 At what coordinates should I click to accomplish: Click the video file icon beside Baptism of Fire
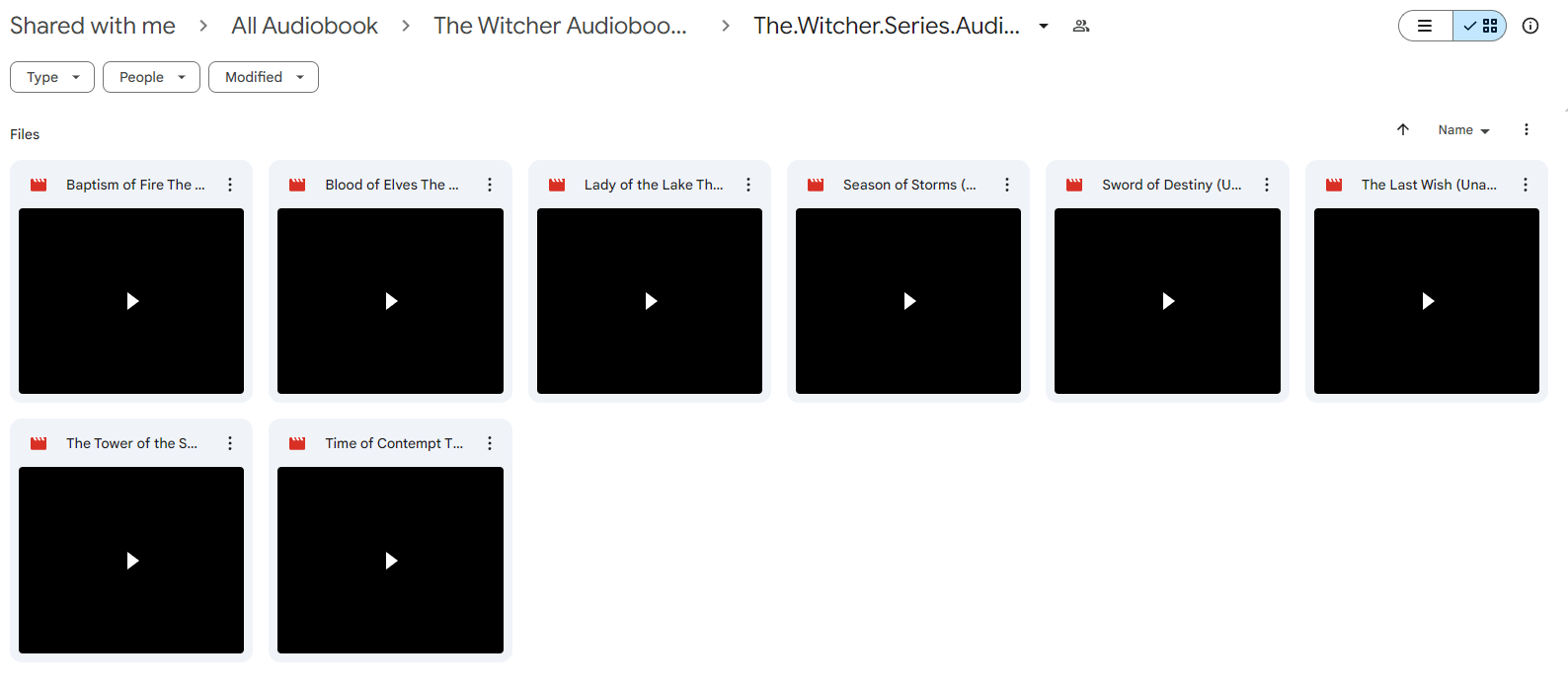coord(39,185)
